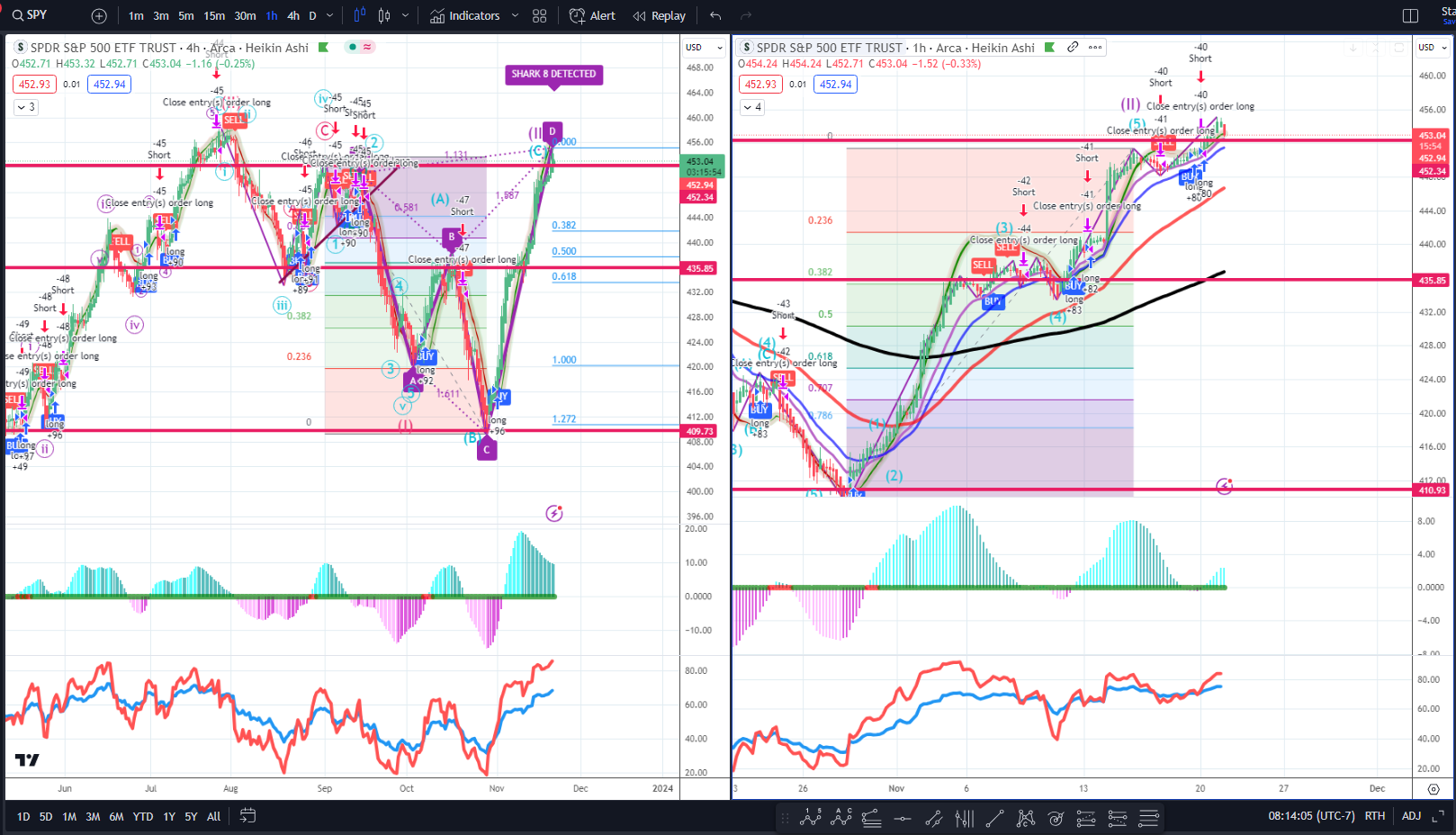Select the trend line tool
The height and width of the screenshot is (835, 1456).
pyautogui.click(x=994, y=819)
